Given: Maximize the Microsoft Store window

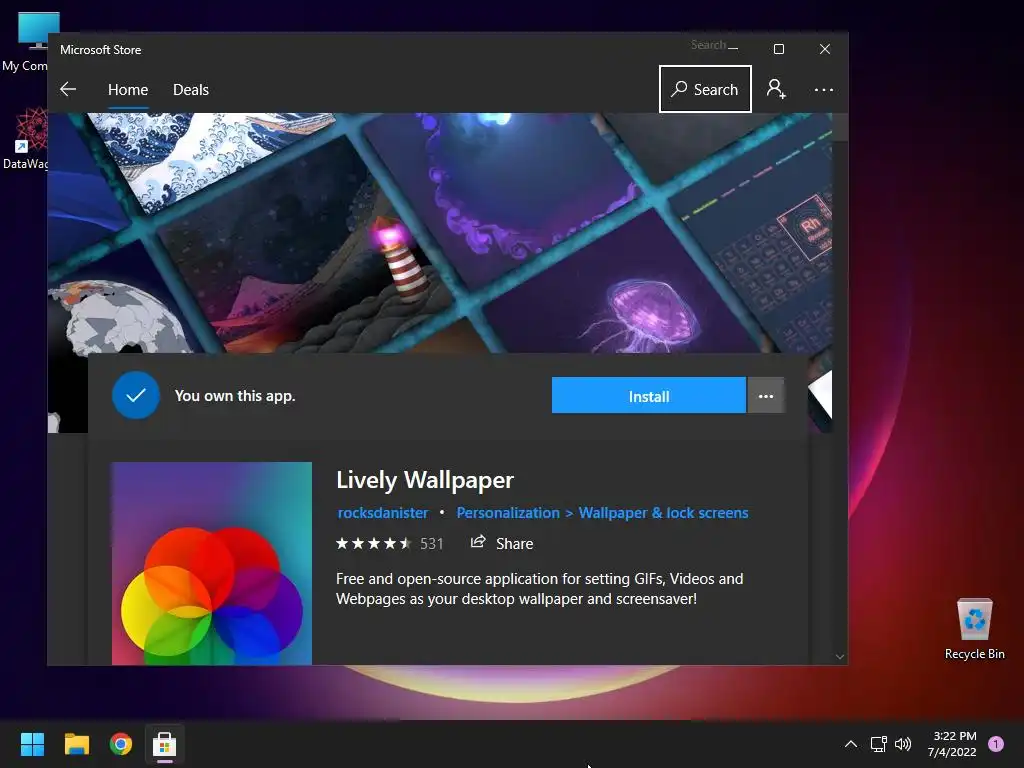Looking at the screenshot, I should (778, 49).
